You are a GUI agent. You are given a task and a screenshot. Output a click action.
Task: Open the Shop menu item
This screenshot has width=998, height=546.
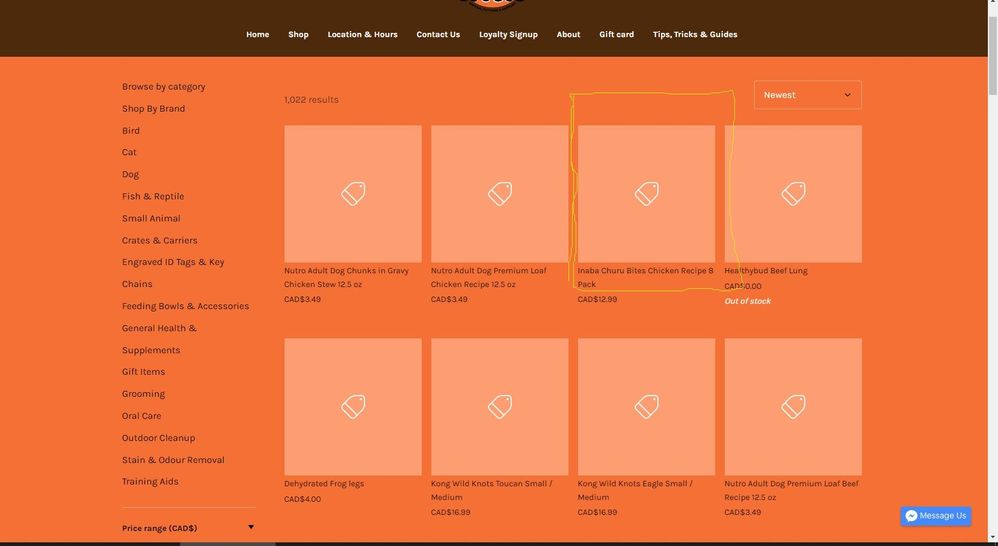(x=298, y=34)
